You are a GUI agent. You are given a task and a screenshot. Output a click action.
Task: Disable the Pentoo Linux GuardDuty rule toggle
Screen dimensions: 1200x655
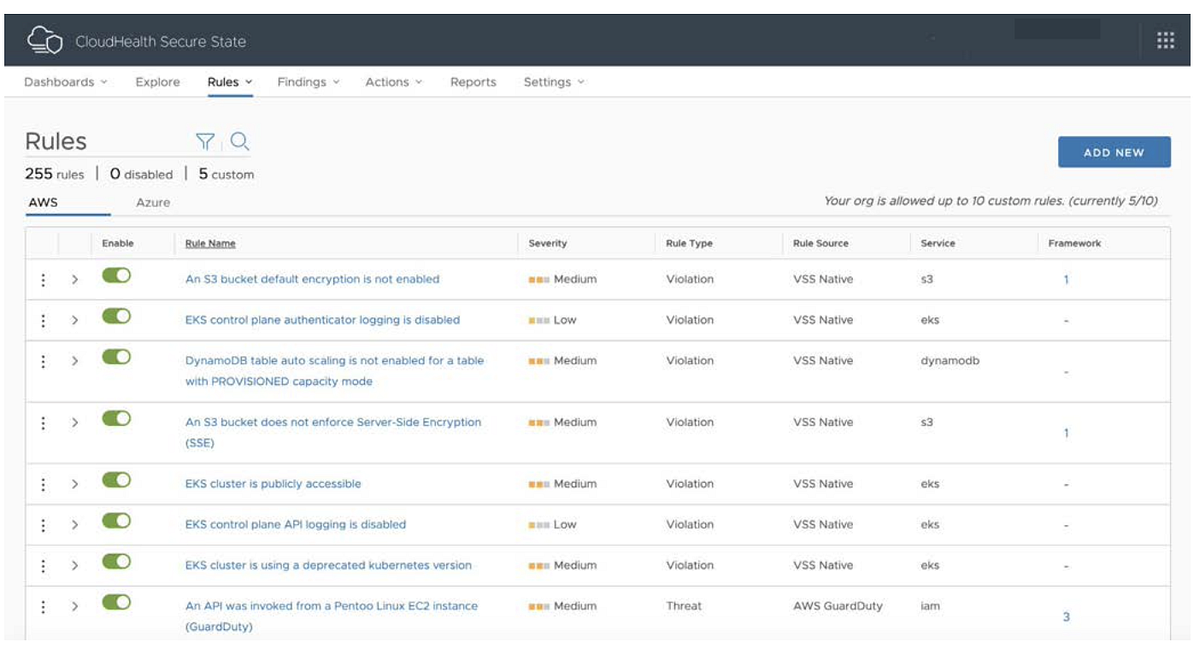click(x=116, y=602)
